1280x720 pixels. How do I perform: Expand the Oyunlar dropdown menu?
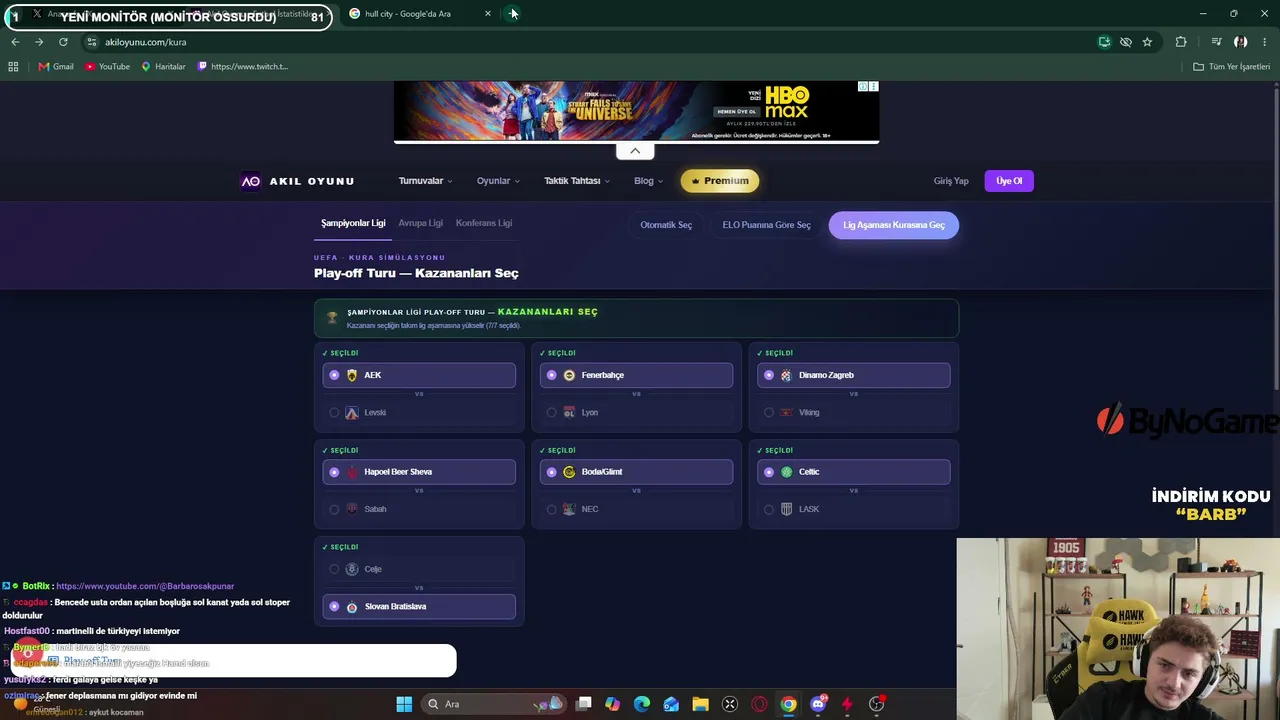tap(497, 181)
